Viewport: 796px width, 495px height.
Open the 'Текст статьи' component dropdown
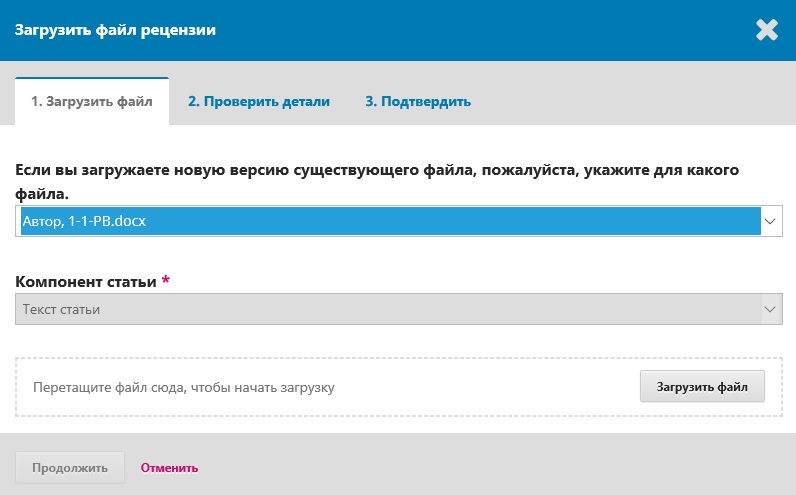pyautogui.click(x=399, y=309)
